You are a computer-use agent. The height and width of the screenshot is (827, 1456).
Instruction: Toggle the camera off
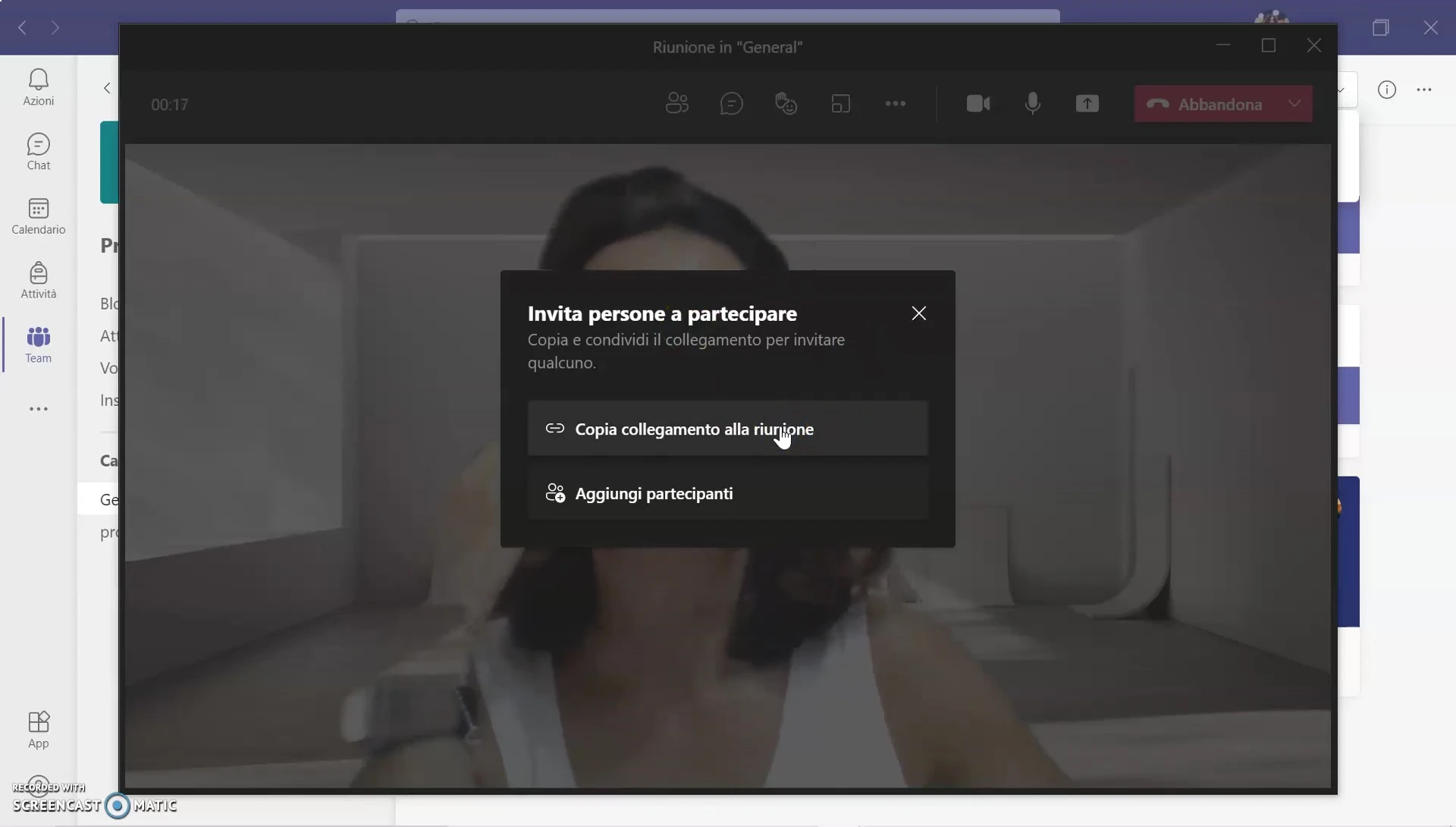coord(978,103)
